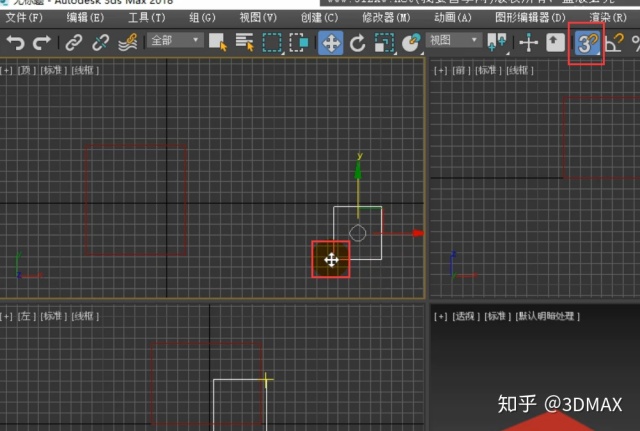Click [标准] label in top viewport
The height and width of the screenshot is (431, 640).
tap(54, 70)
